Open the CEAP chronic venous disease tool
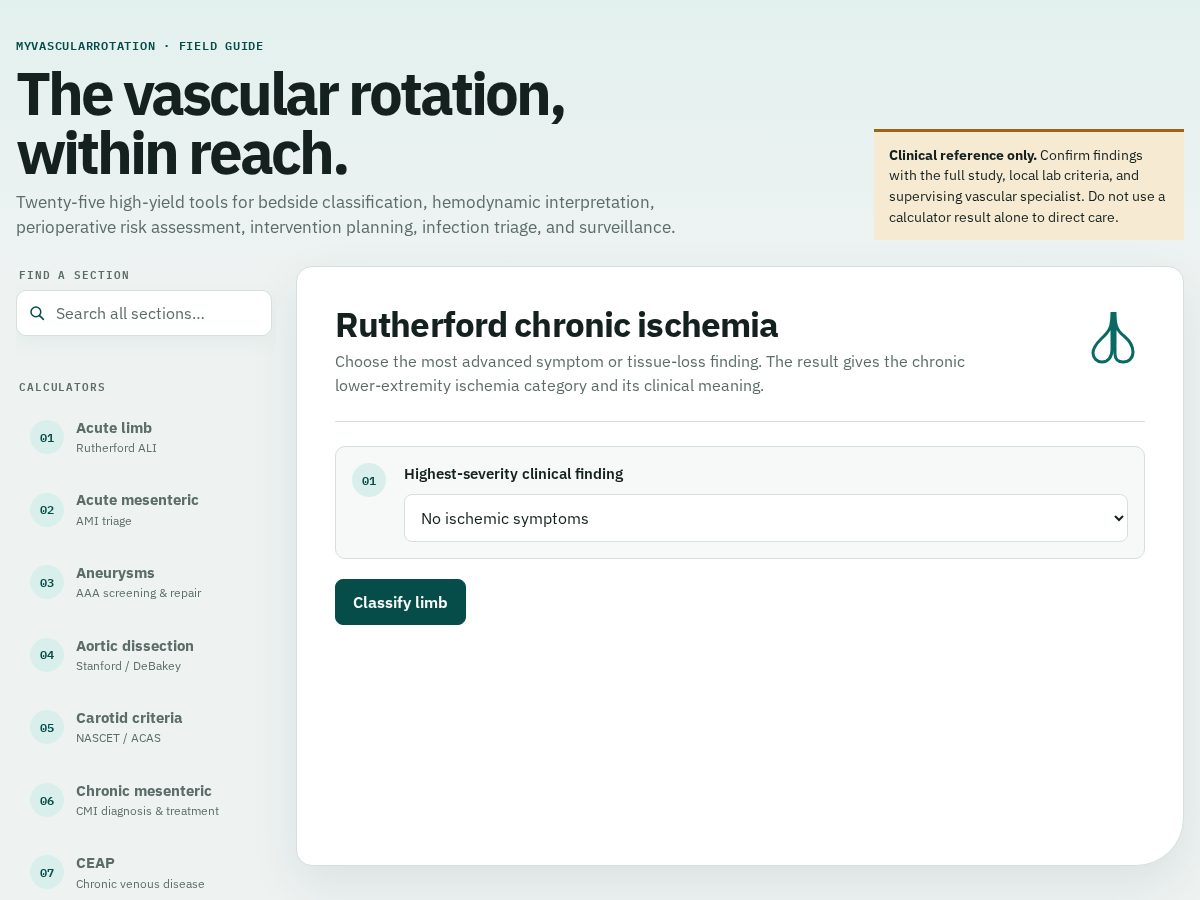 click(144, 872)
